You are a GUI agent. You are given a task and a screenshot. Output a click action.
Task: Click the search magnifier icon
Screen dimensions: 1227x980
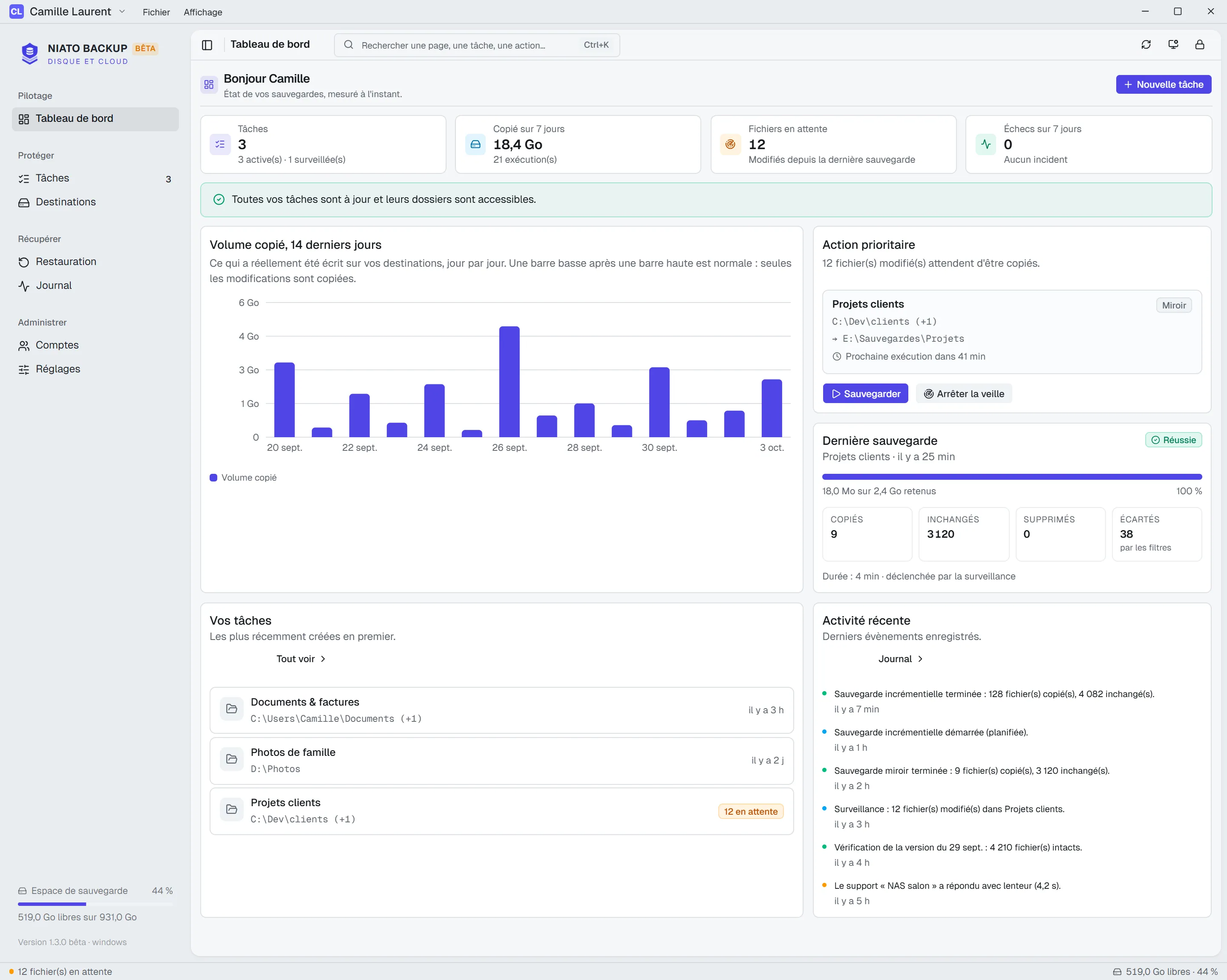pos(349,45)
